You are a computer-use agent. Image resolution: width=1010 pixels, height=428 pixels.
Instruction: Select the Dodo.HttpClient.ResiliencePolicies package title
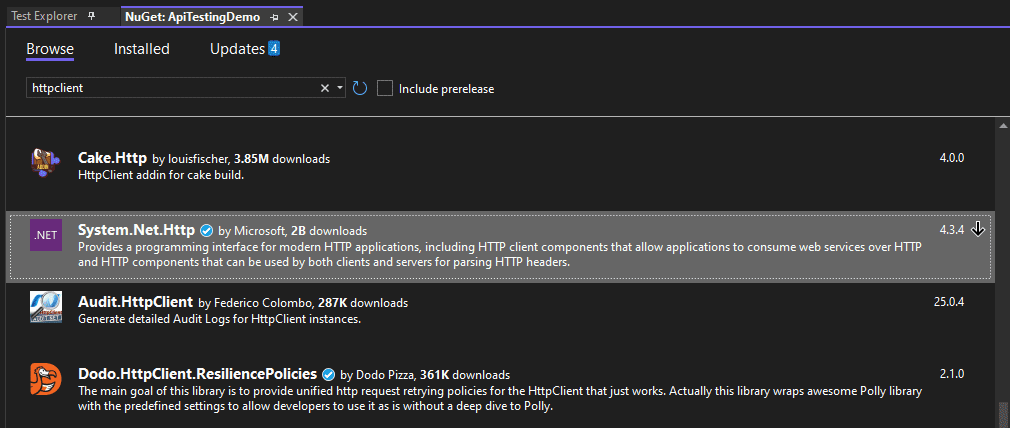pos(197,373)
